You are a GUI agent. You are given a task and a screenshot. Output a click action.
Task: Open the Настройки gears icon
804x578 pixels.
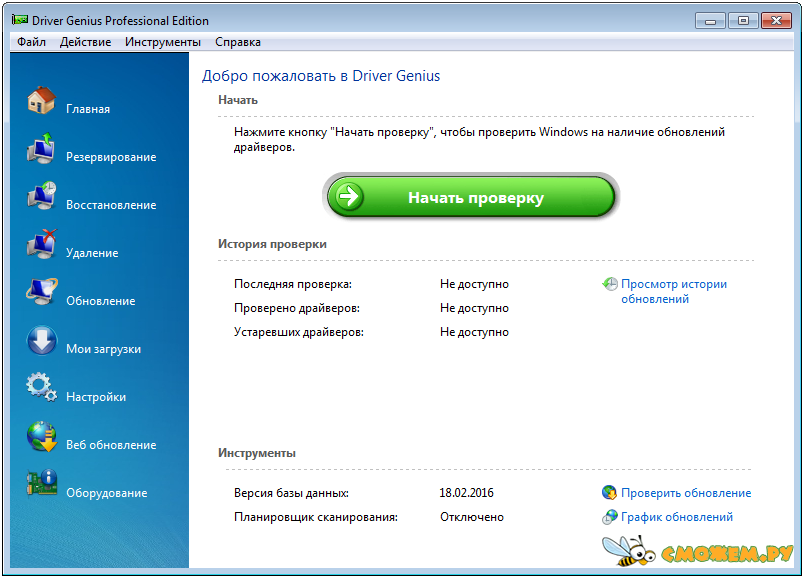(x=42, y=388)
